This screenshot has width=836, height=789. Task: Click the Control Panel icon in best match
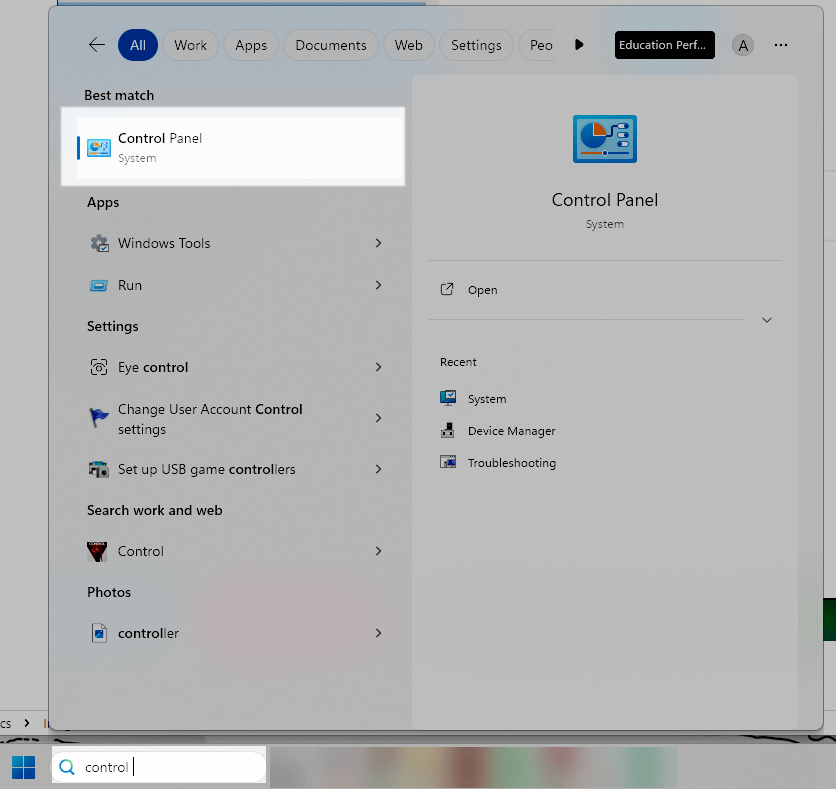[99, 148]
